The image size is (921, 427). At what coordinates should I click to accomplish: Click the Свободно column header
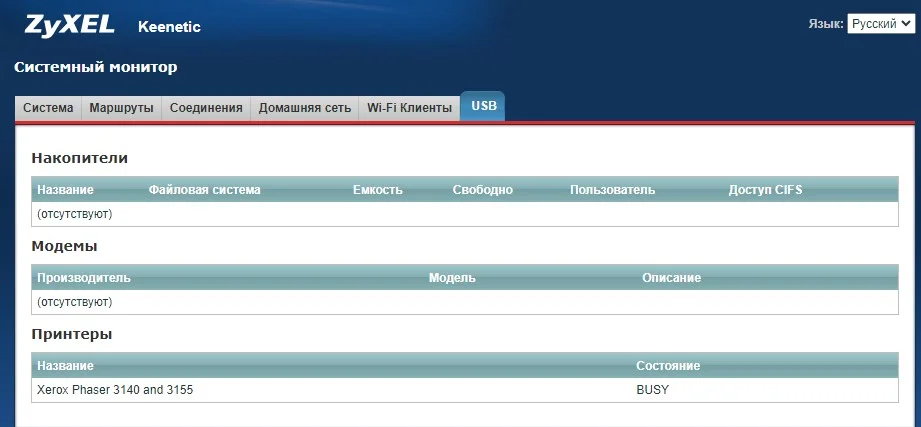click(x=482, y=190)
